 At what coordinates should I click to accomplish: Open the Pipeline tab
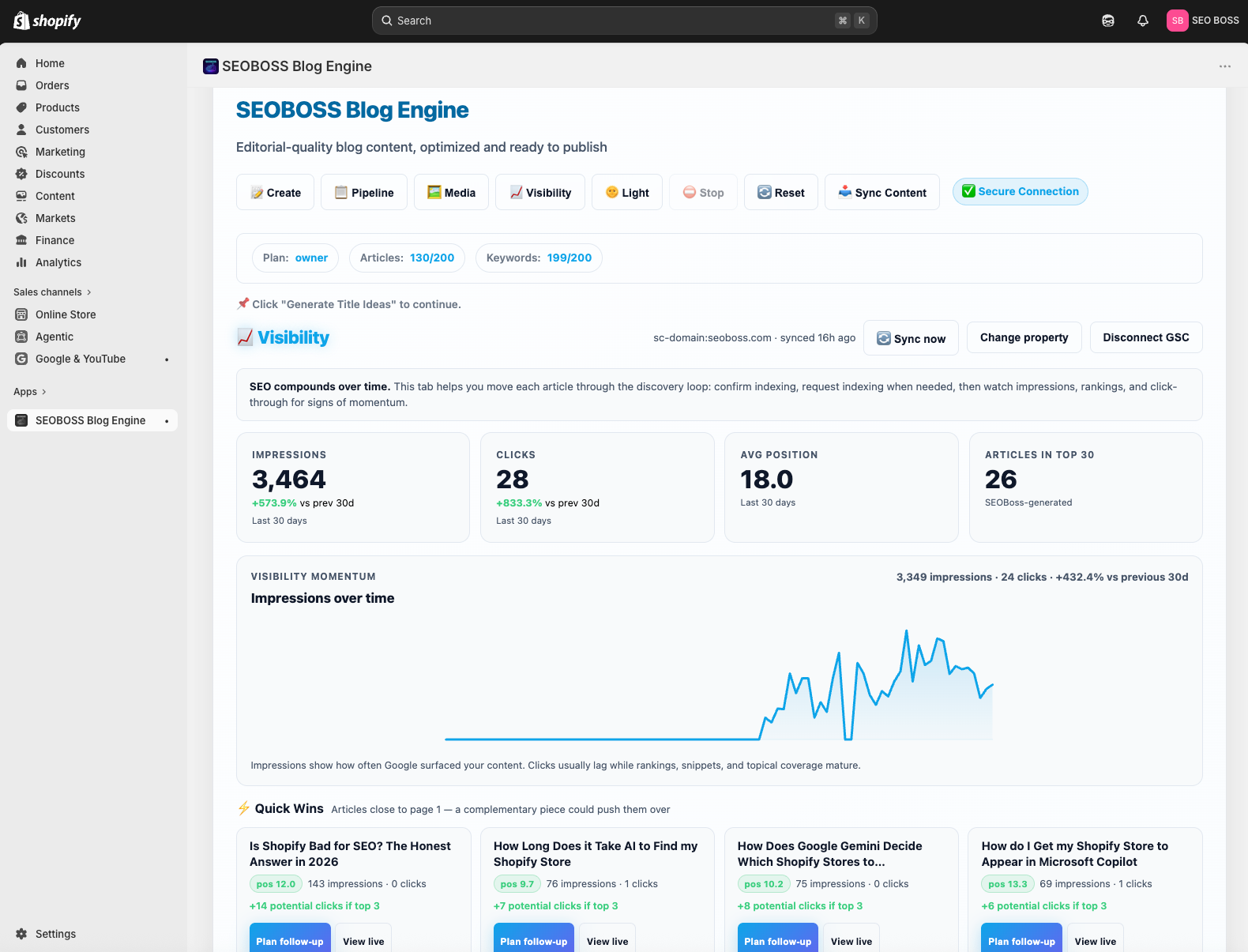364,192
